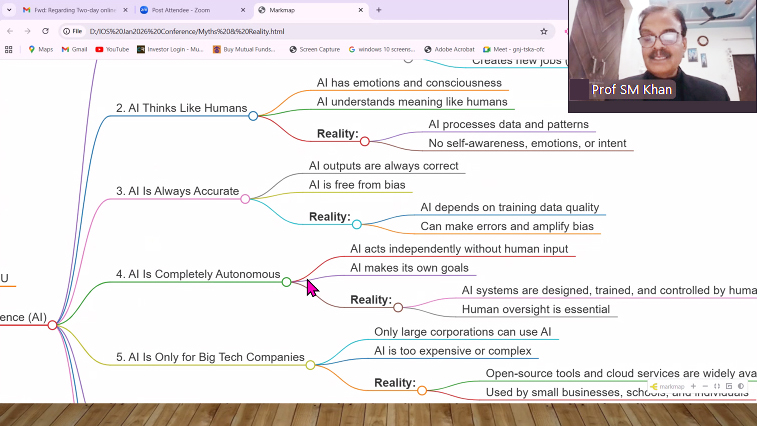Open a new browser tab
The width and height of the screenshot is (757, 426).
pos(379,10)
